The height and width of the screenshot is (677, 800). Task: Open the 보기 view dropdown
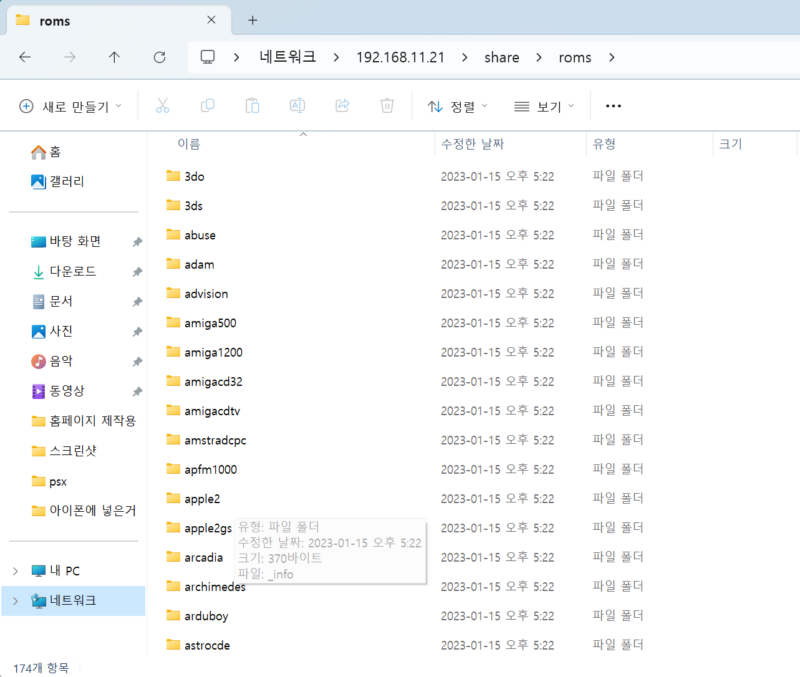pos(544,107)
